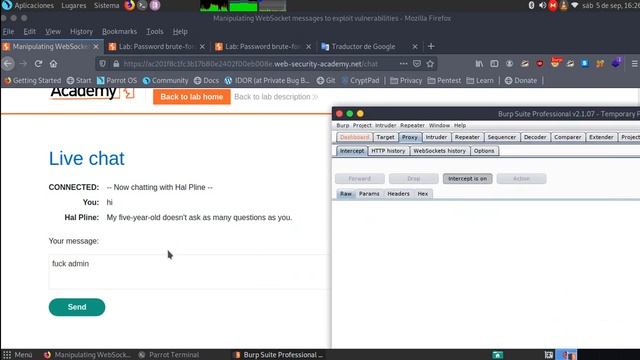Image resolution: width=640 pixels, height=360 pixels.
Task: Switch to Parrot Terminal in taskbar
Action: [169, 355]
